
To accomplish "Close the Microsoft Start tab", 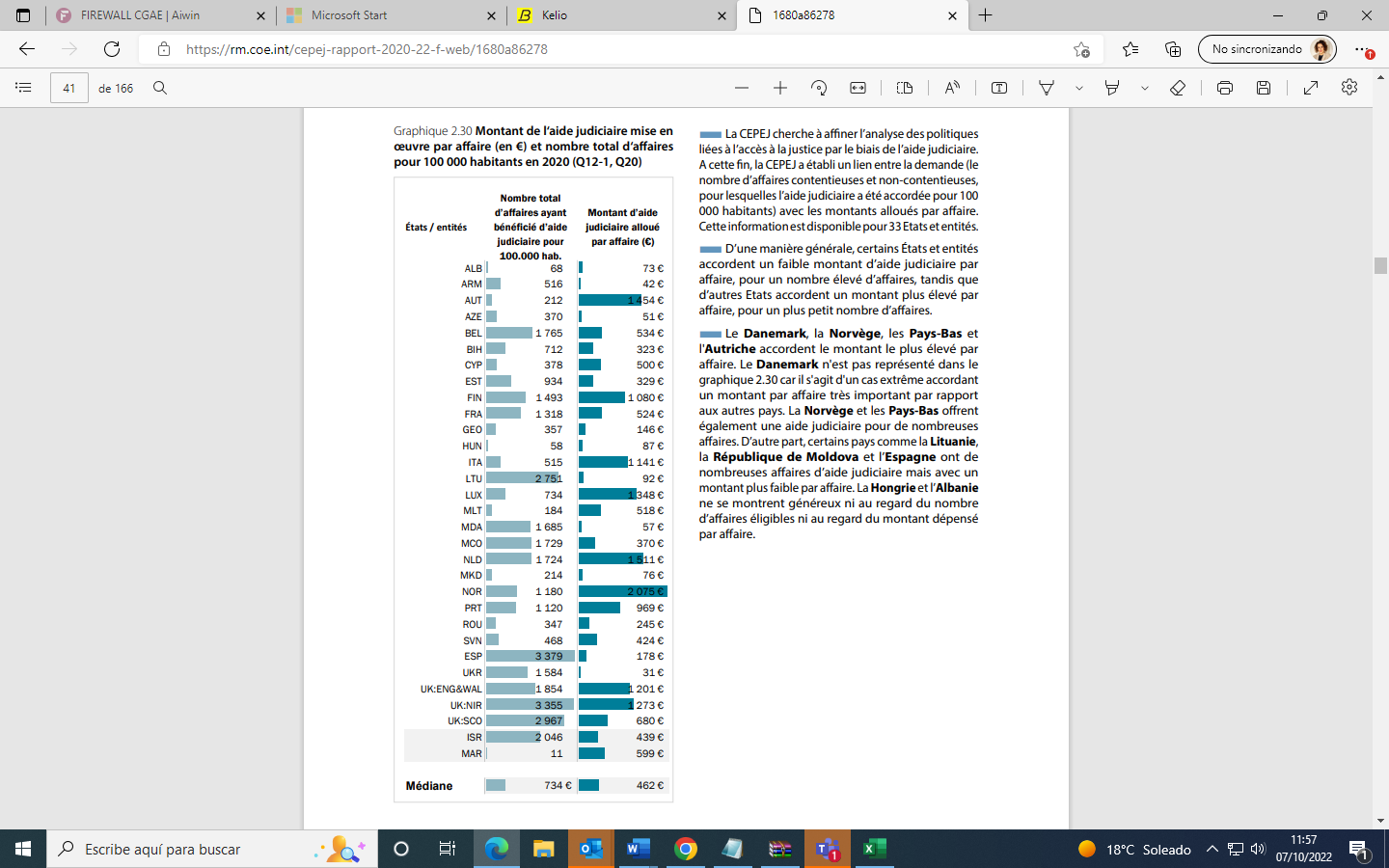I will [492, 15].
